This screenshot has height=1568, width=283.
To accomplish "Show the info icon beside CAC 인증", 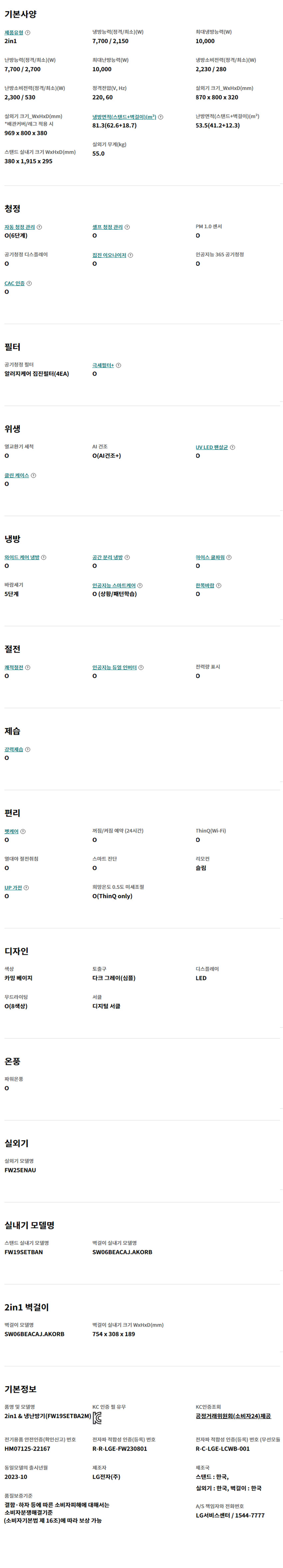I will pyautogui.click(x=29, y=284).
